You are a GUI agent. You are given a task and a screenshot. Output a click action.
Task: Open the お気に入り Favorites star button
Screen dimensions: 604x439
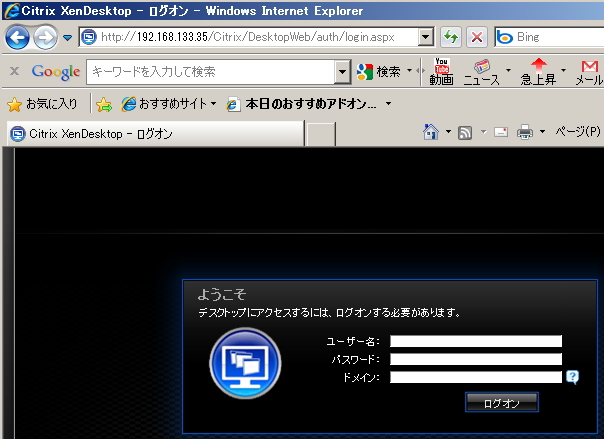42,104
